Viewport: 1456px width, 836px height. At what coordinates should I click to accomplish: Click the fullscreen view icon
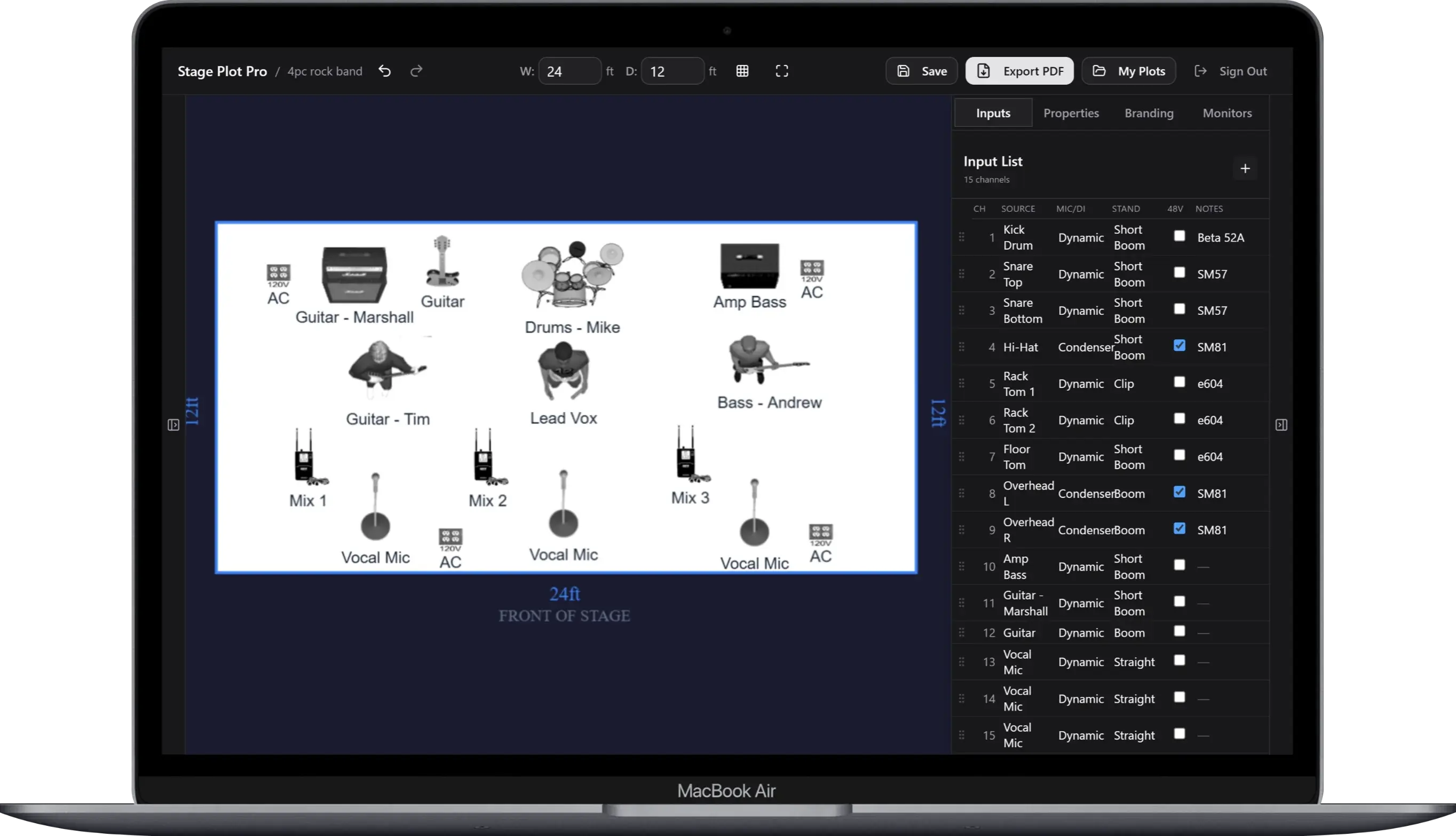(x=782, y=70)
